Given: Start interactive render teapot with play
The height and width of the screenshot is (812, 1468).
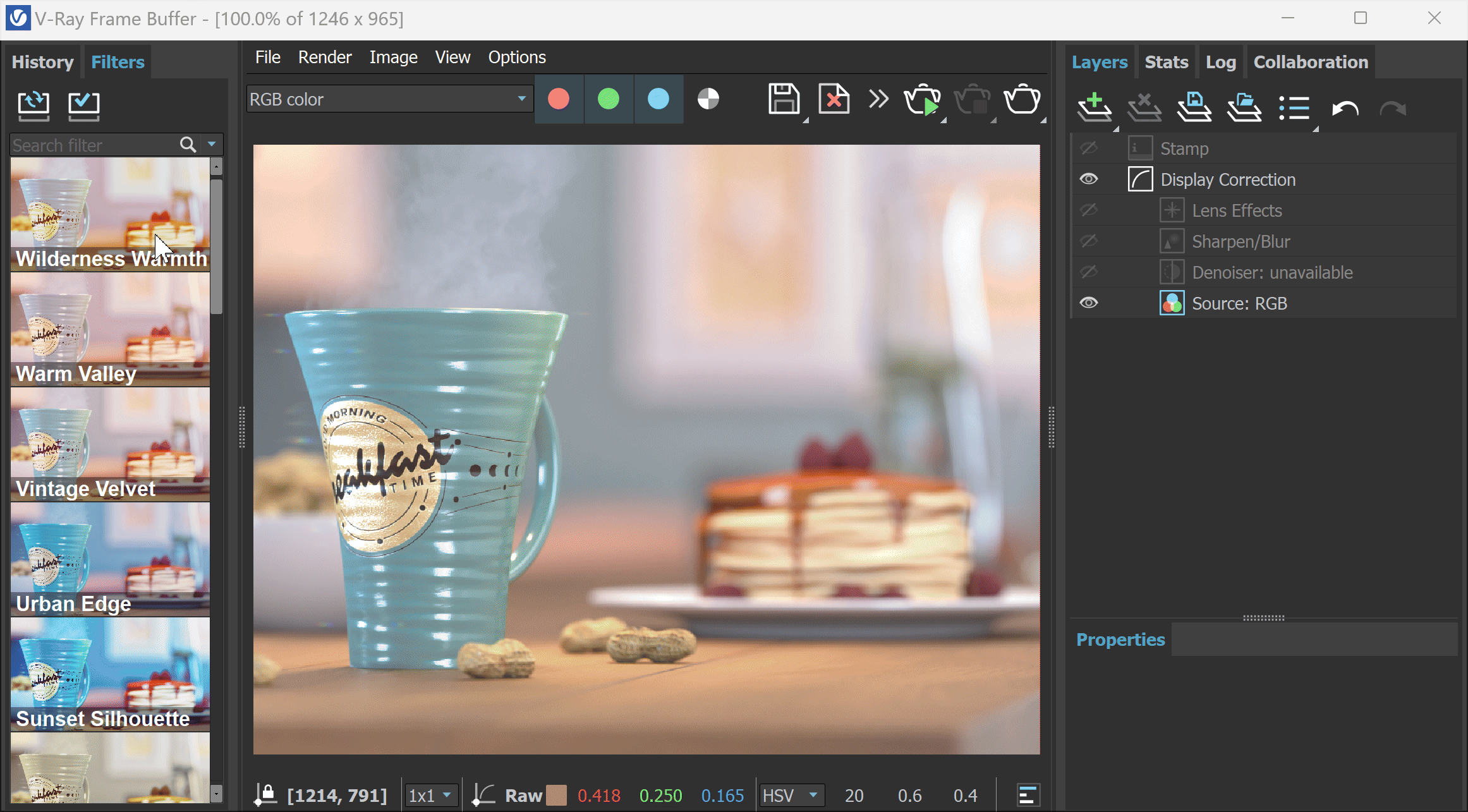Looking at the screenshot, I should click(x=923, y=99).
